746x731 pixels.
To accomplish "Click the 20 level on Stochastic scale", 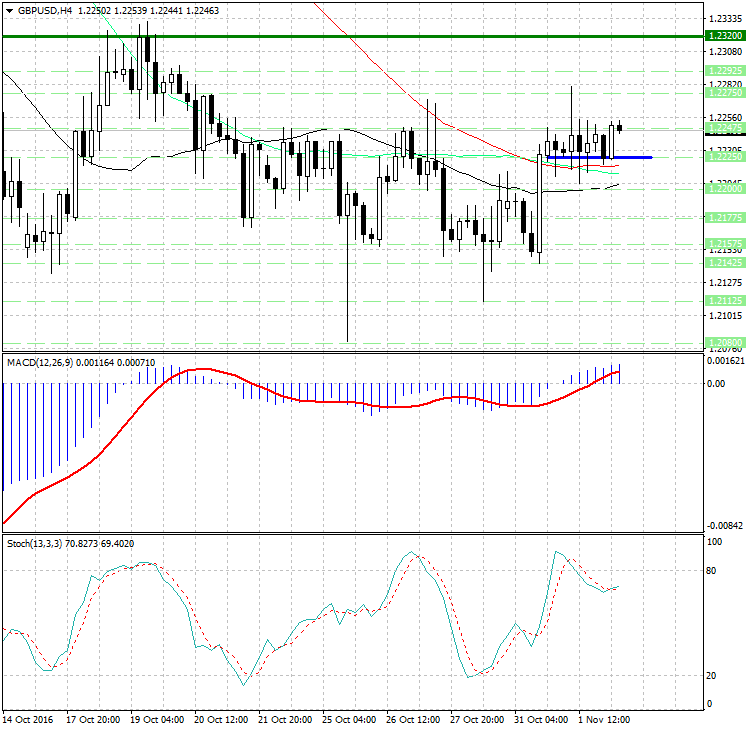I will coord(712,675).
